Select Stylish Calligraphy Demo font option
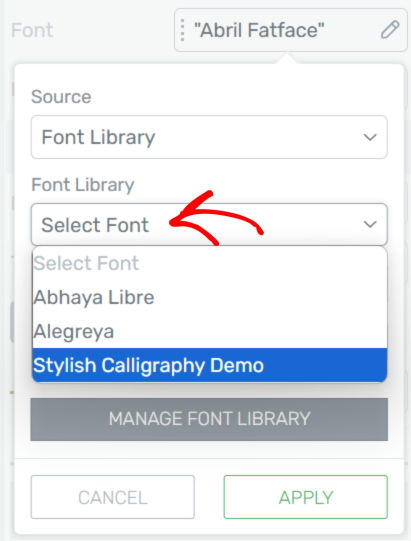Viewport: 411px width, 541px height. click(x=209, y=365)
